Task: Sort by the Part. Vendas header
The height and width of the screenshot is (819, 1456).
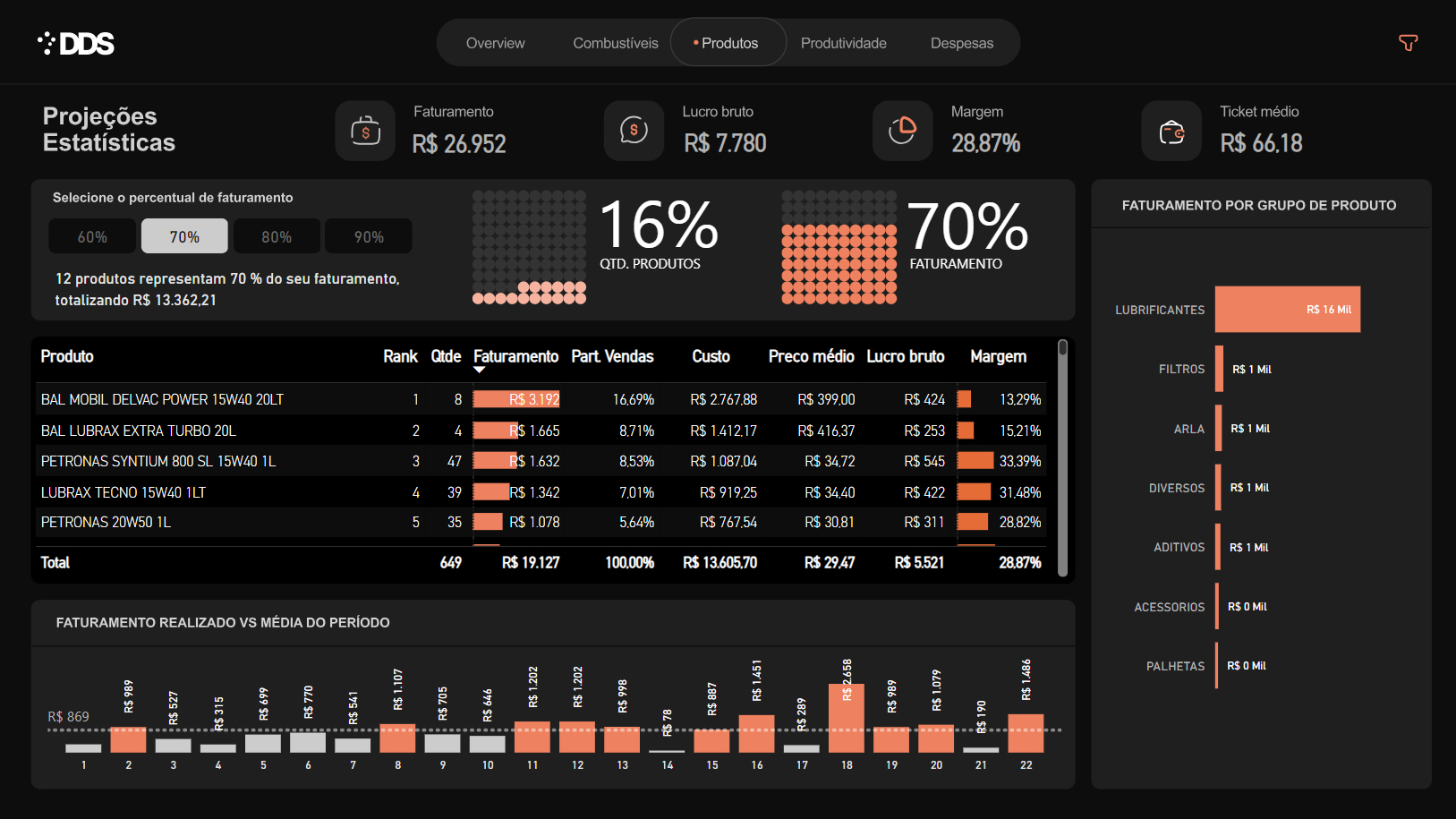Action: [612, 356]
